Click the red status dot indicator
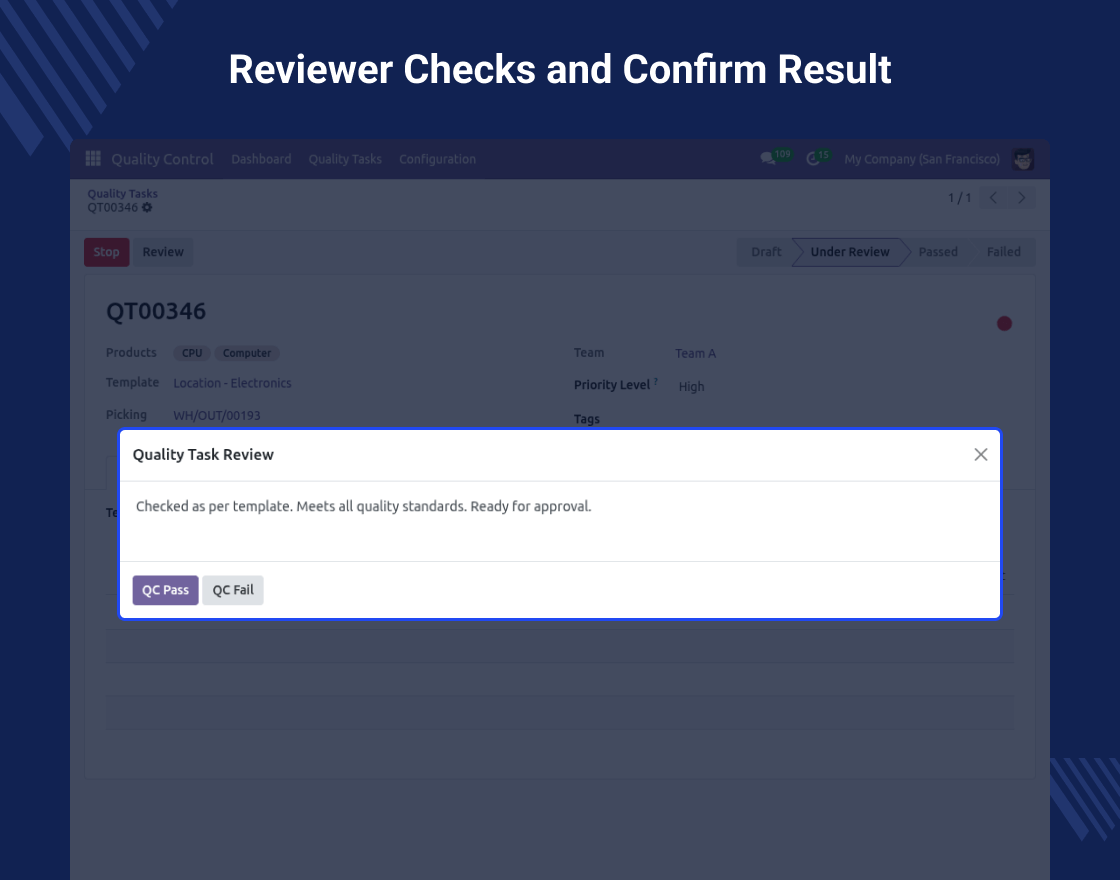The width and height of the screenshot is (1120, 880). click(x=1004, y=324)
